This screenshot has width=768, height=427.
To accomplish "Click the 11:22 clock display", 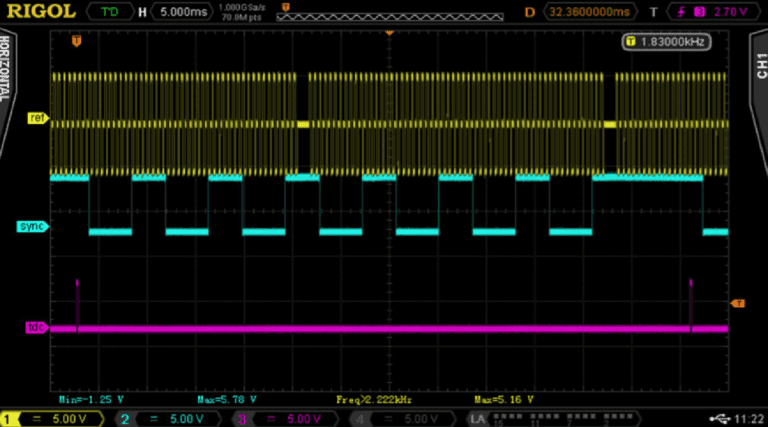I will point(749,419).
